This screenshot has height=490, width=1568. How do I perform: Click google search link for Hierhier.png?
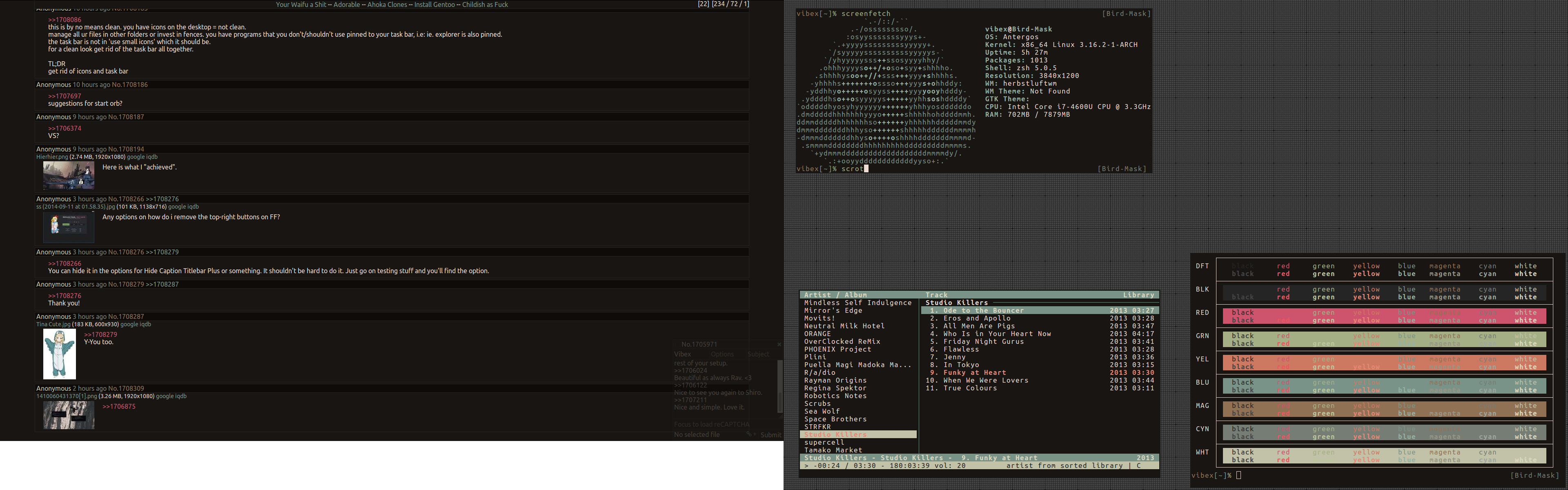pyautogui.click(x=136, y=157)
